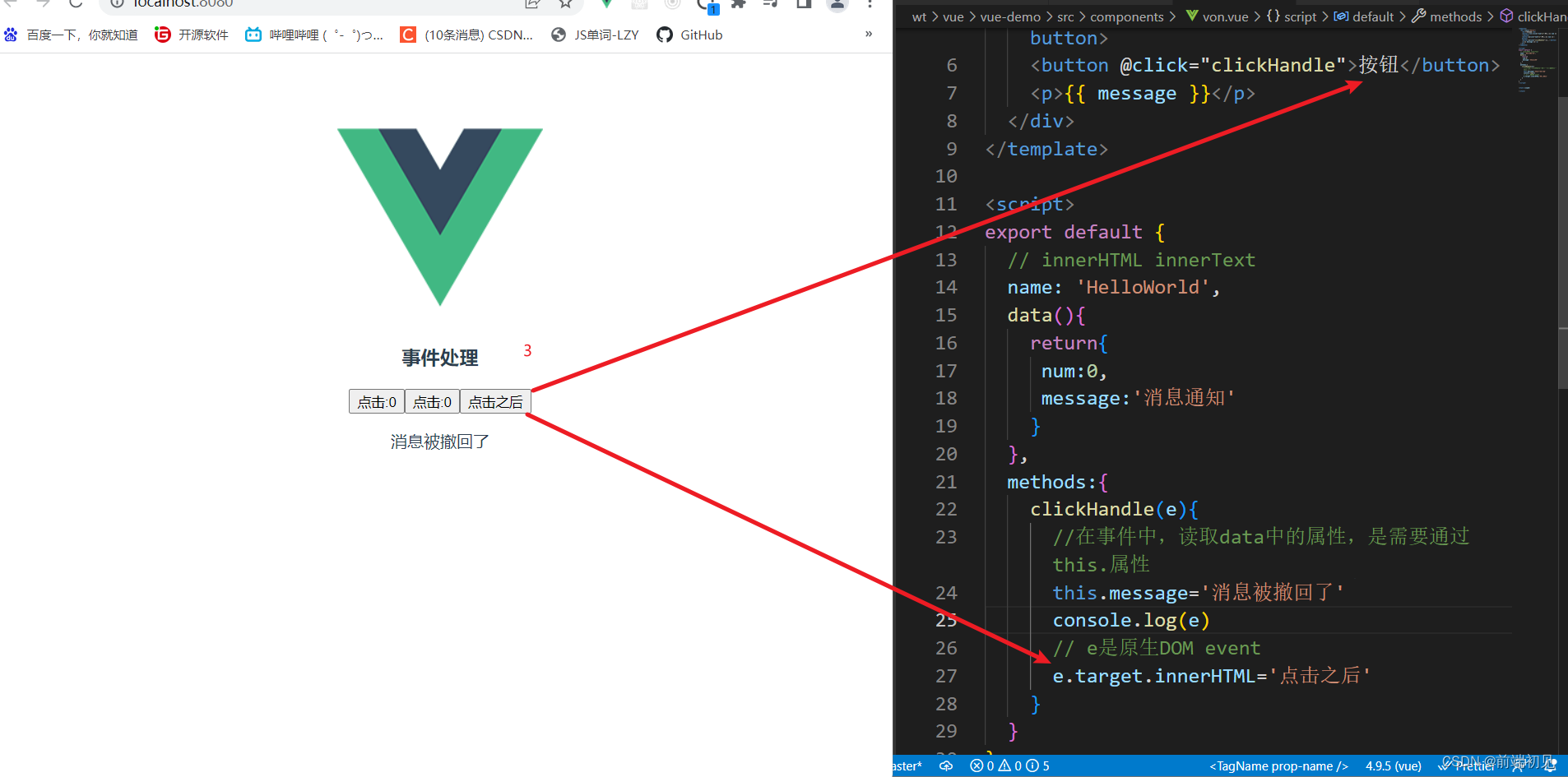
Task: Click the 事件处理 heading
Action: pos(440,358)
